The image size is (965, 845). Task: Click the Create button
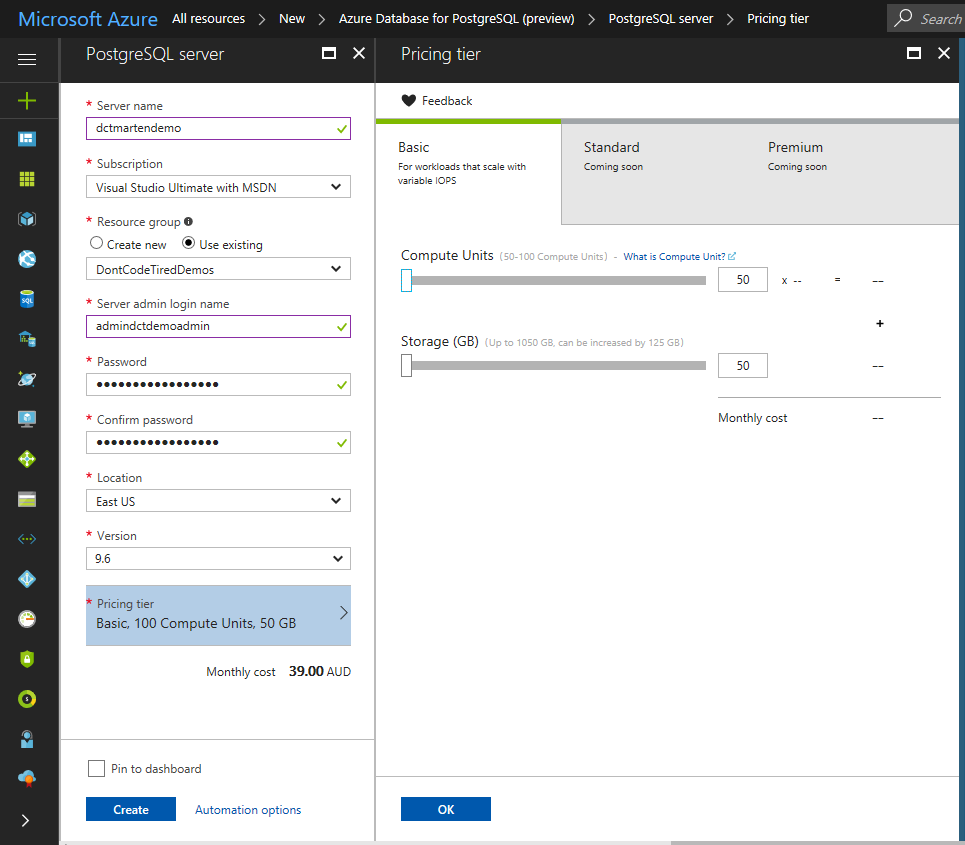click(x=130, y=809)
